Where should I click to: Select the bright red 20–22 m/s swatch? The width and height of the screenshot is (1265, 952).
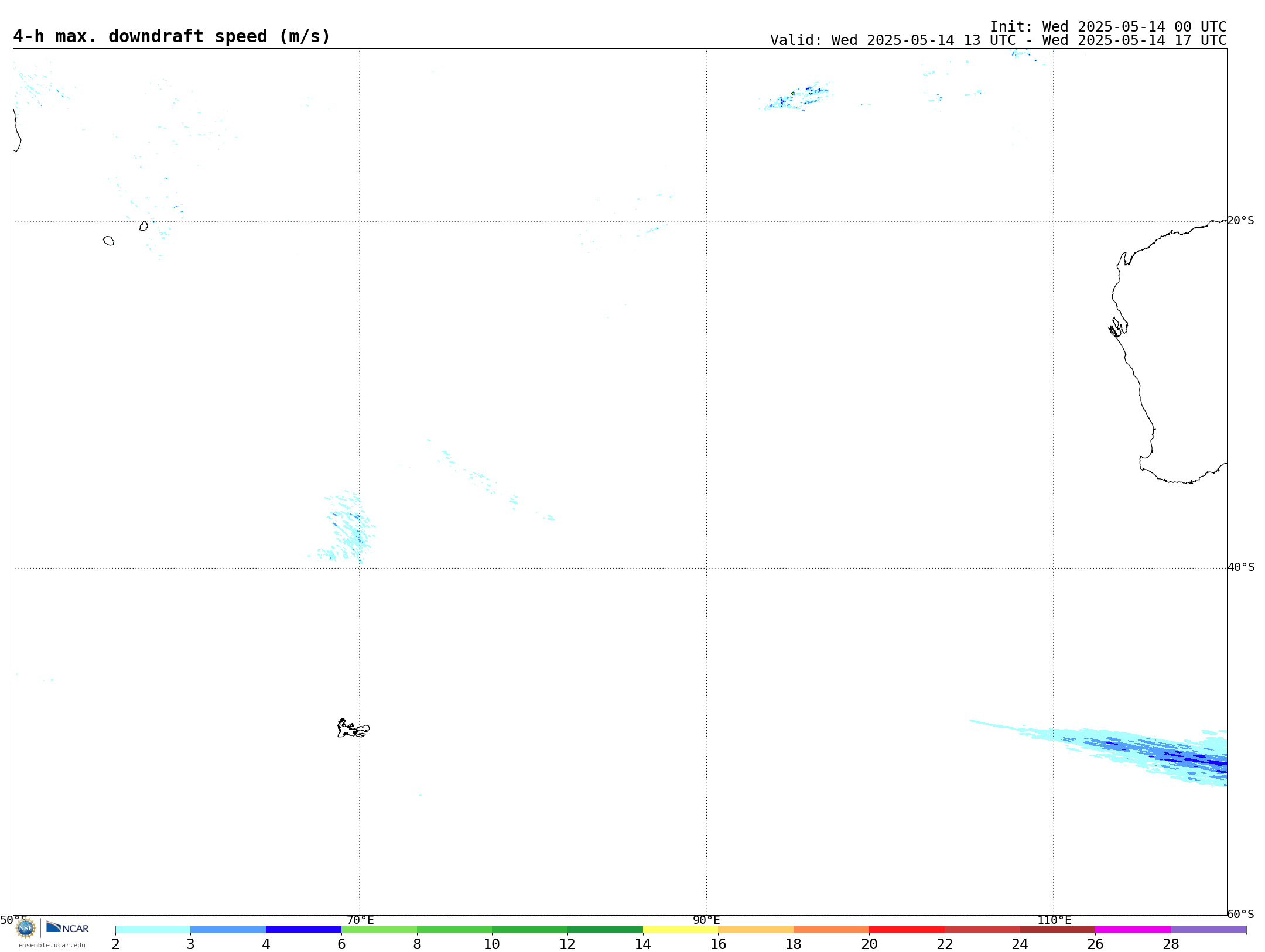pyautogui.click(x=907, y=930)
